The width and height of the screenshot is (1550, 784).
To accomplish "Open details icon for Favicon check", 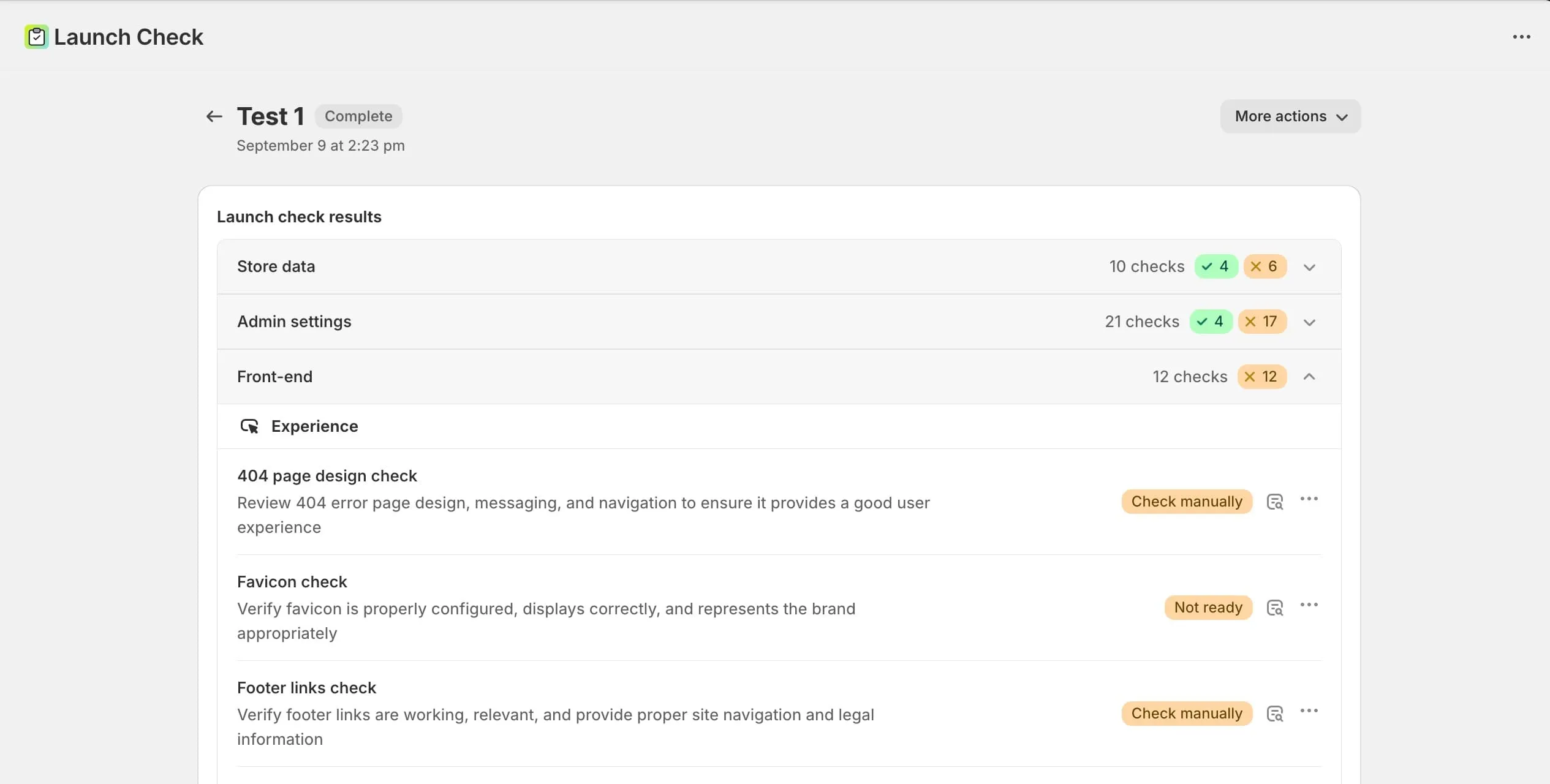I will [1275, 608].
